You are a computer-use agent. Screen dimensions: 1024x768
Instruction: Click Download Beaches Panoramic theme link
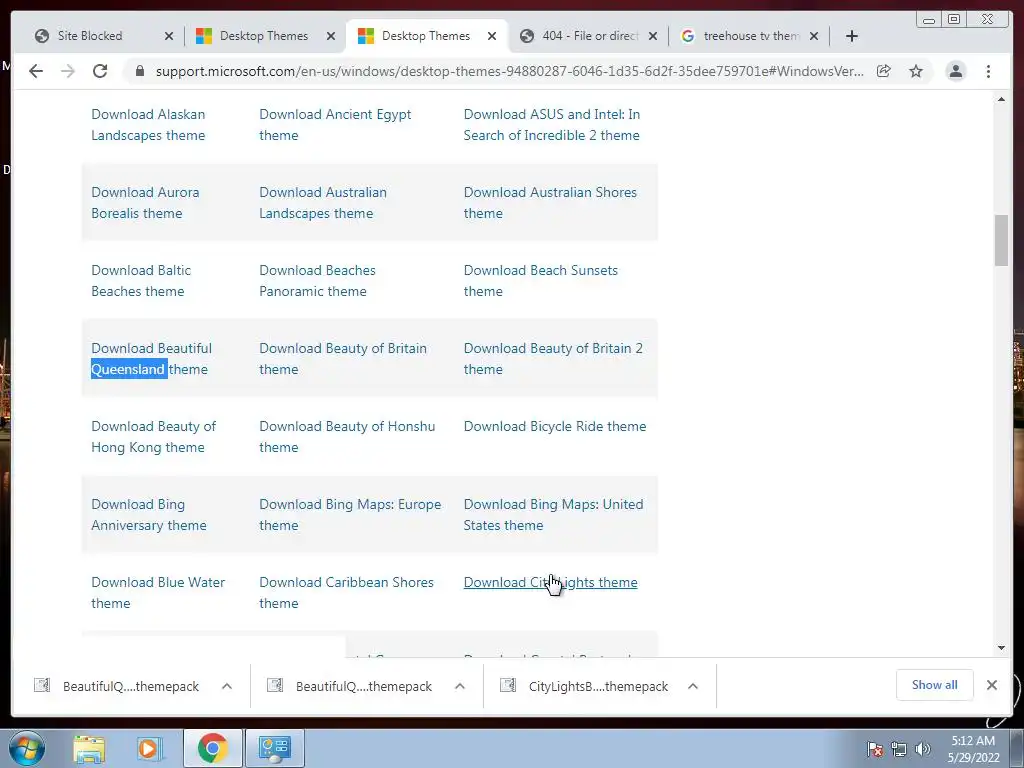[317, 281]
